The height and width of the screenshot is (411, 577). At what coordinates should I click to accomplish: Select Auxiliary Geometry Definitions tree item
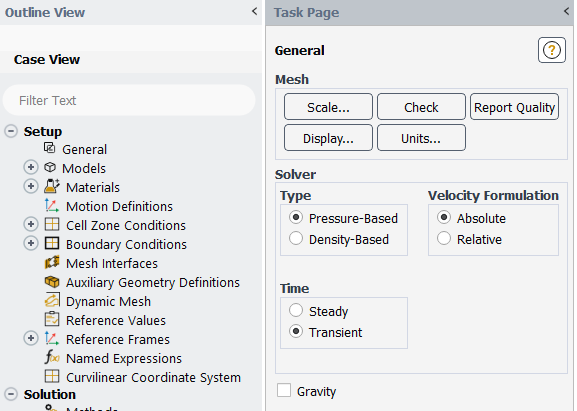point(153,283)
